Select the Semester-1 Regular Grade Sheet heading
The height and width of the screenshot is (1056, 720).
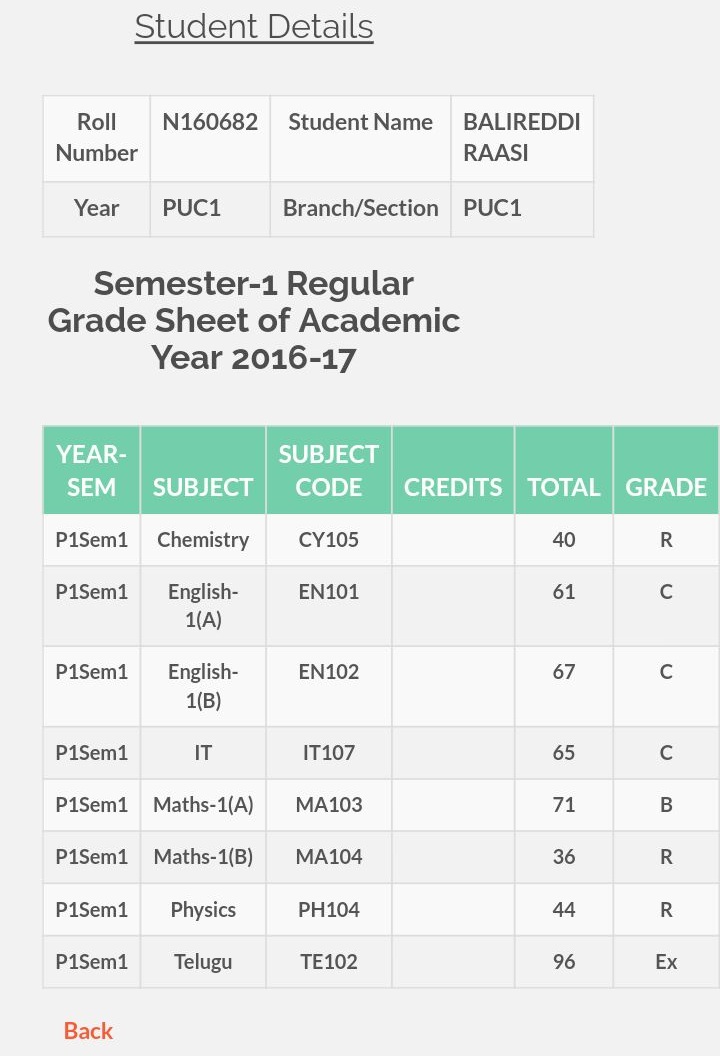(254, 321)
